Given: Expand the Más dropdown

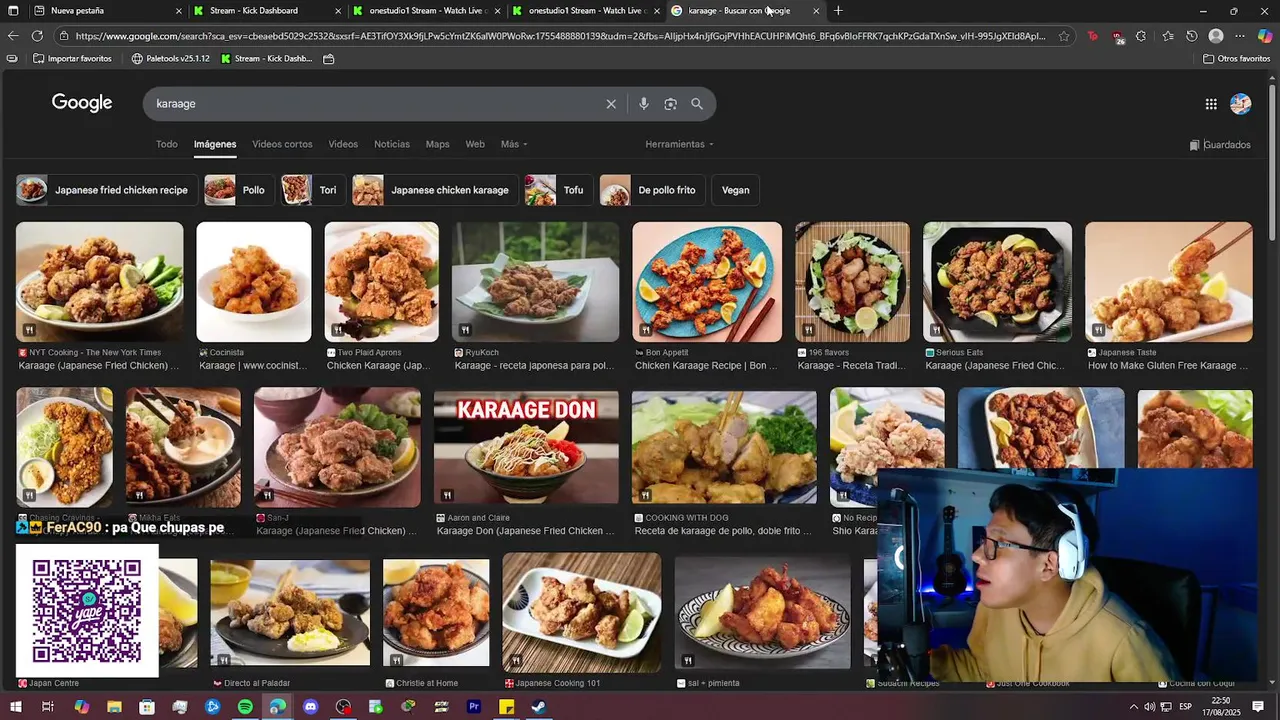Looking at the screenshot, I should pyautogui.click(x=514, y=144).
